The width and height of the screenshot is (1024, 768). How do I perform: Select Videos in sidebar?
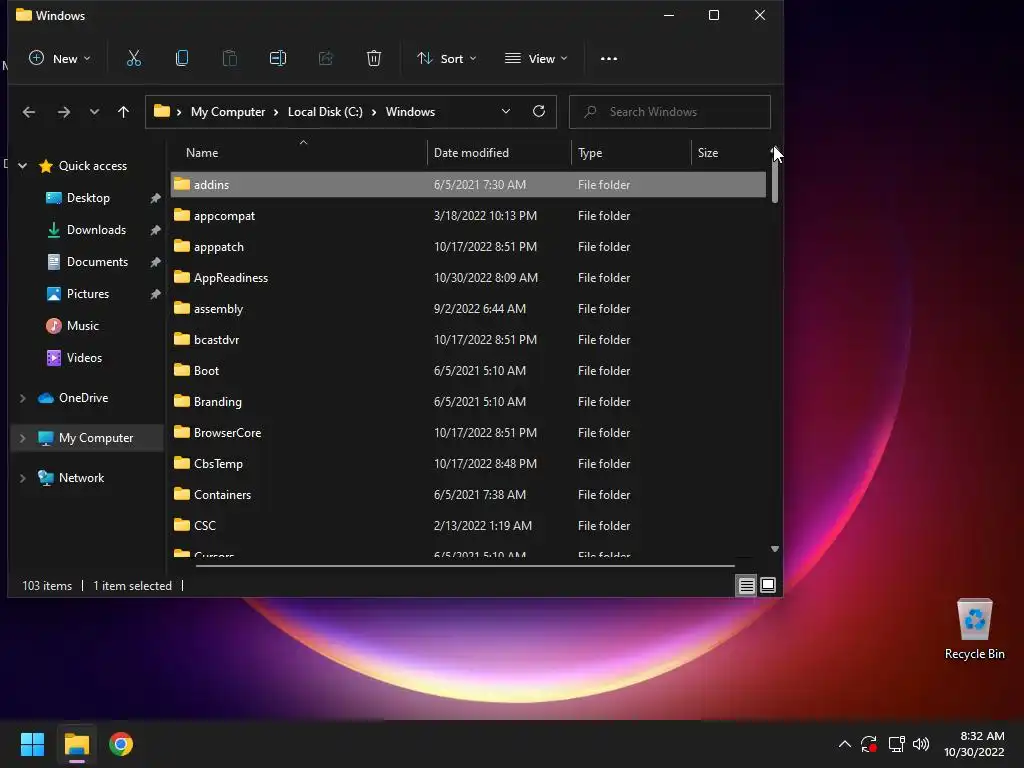(x=84, y=358)
